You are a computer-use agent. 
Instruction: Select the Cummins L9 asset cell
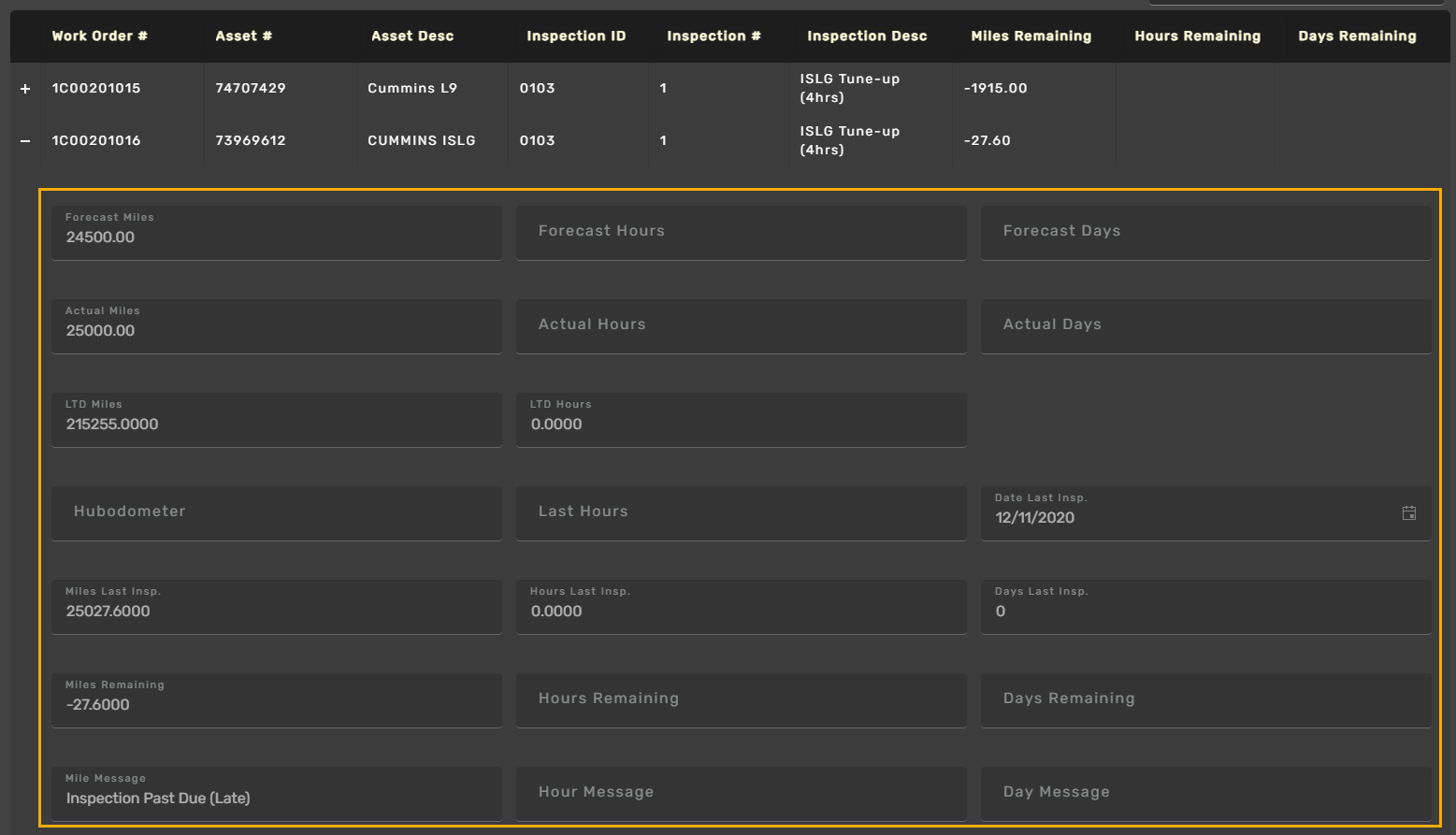click(412, 89)
